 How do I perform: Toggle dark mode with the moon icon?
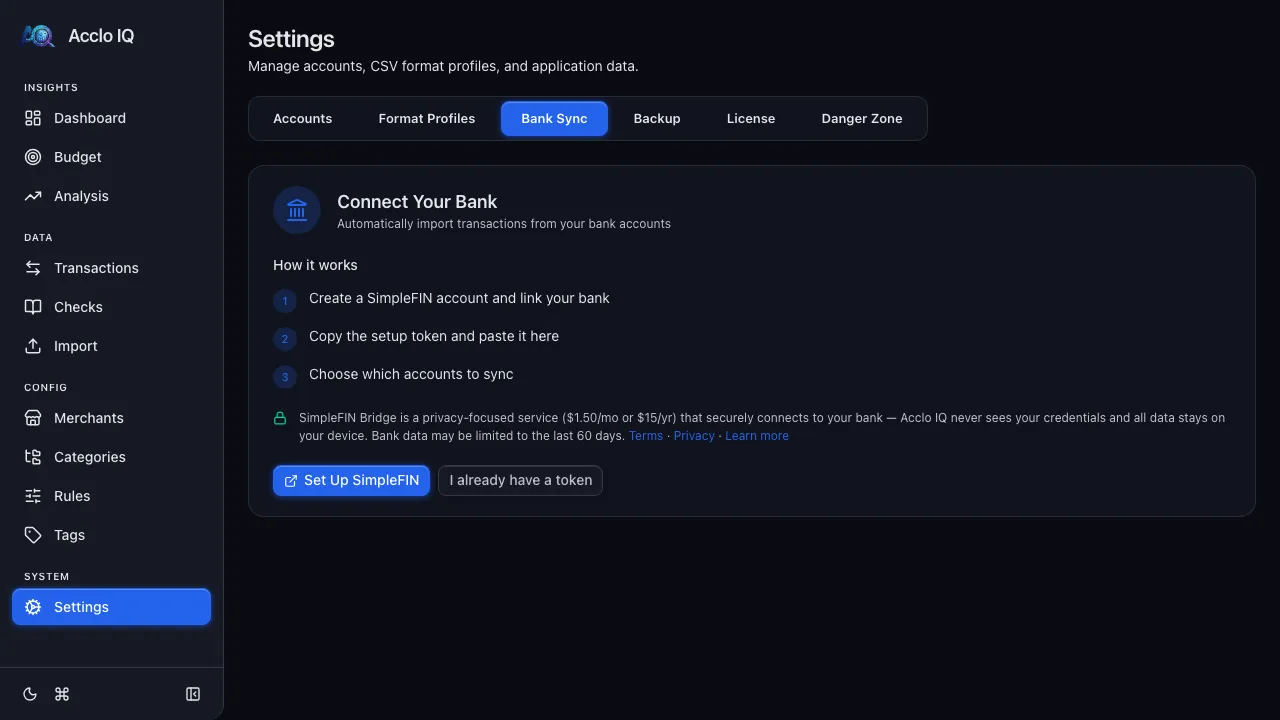[30, 694]
